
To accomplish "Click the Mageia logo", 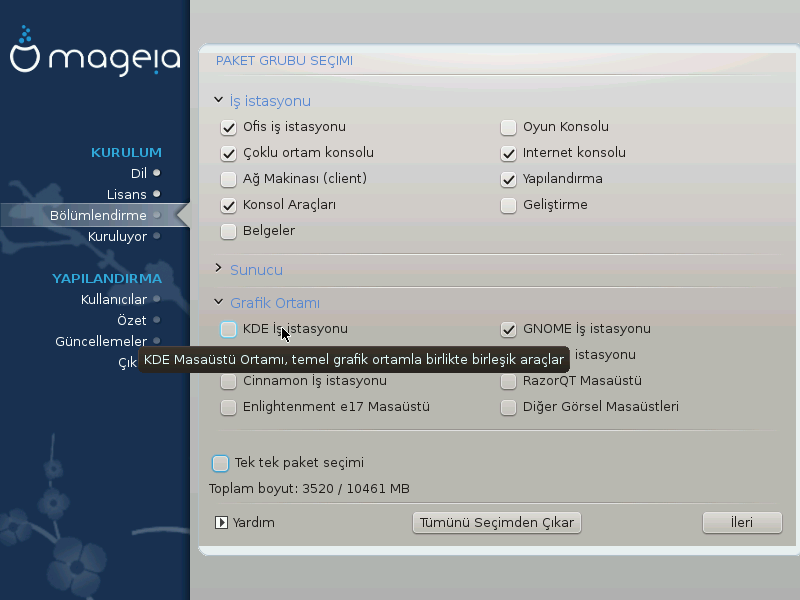I will [95, 52].
